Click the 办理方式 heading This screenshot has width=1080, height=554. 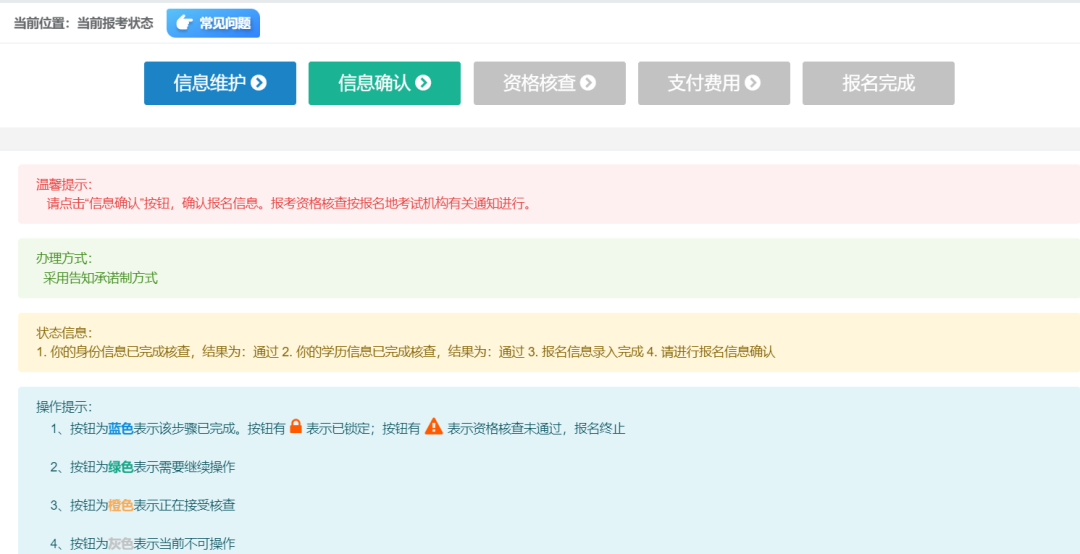click(x=64, y=258)
